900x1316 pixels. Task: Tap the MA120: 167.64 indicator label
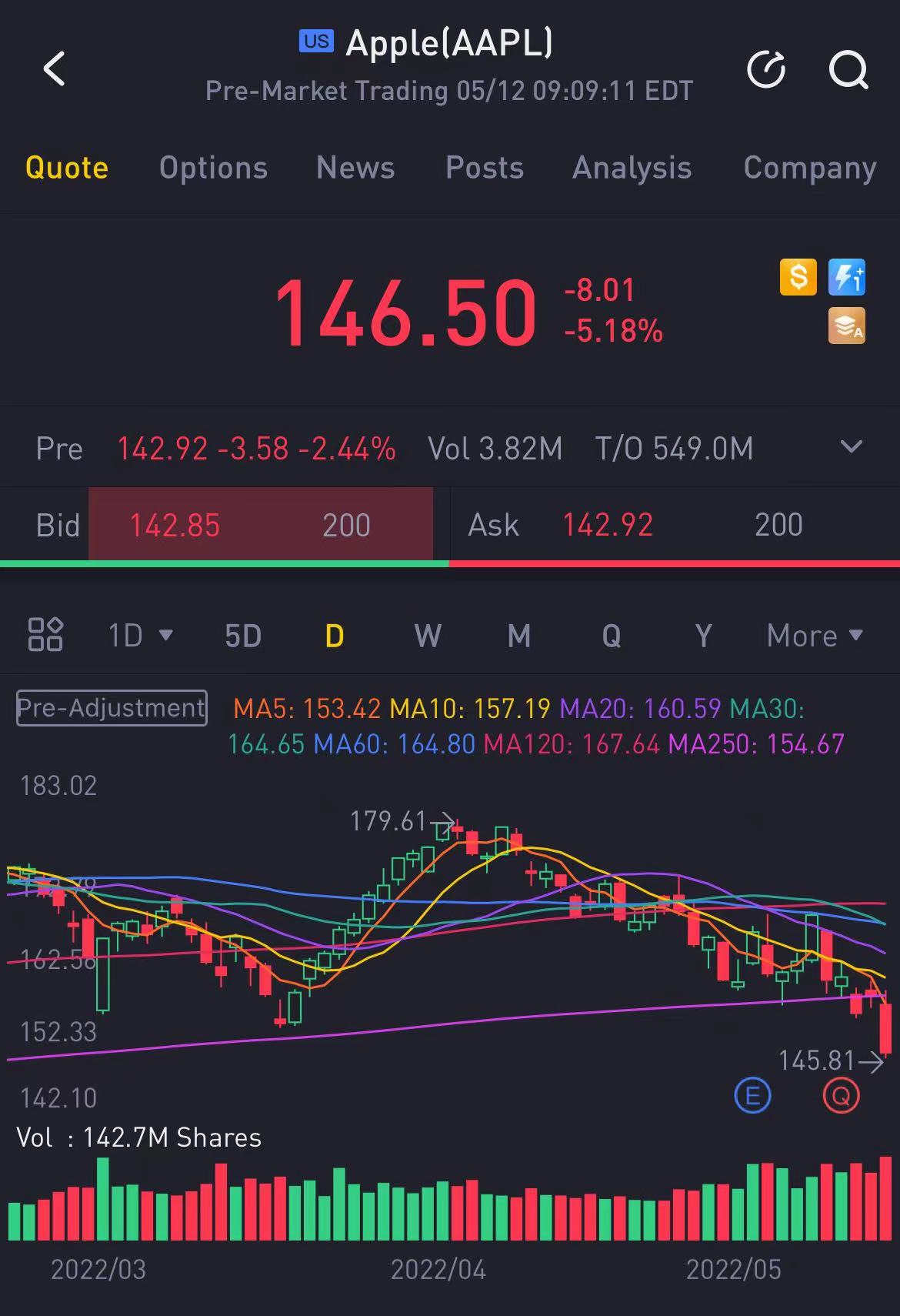(x=572, y=743)
